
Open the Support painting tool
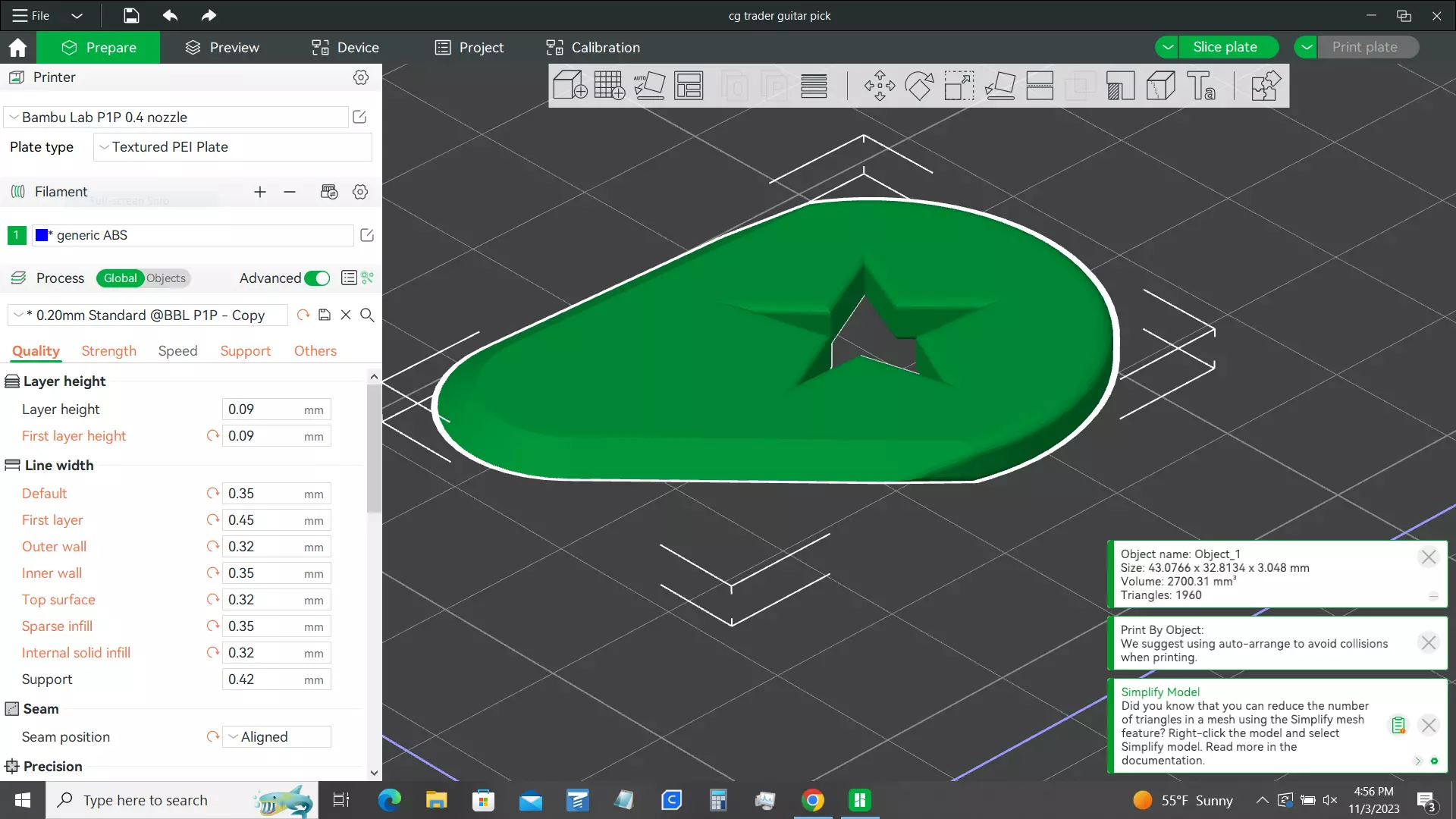pyautogui.click(x=1120, y=86)
